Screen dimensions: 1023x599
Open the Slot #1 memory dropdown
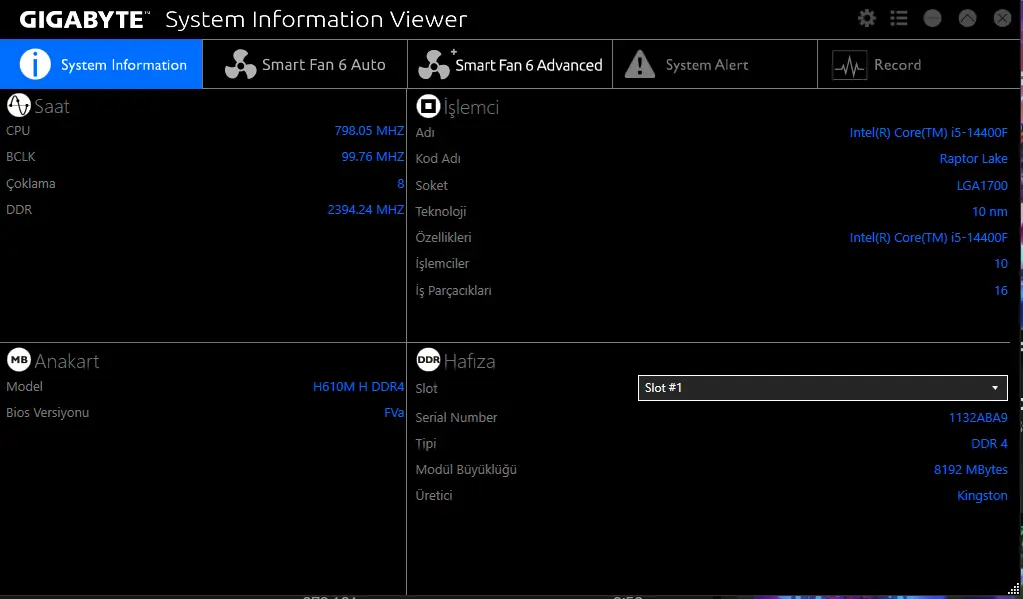pyautogui.click(x=822, y=388)
